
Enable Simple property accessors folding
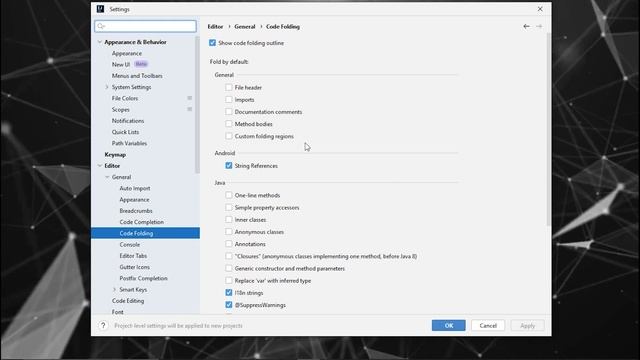click(229, 207)
